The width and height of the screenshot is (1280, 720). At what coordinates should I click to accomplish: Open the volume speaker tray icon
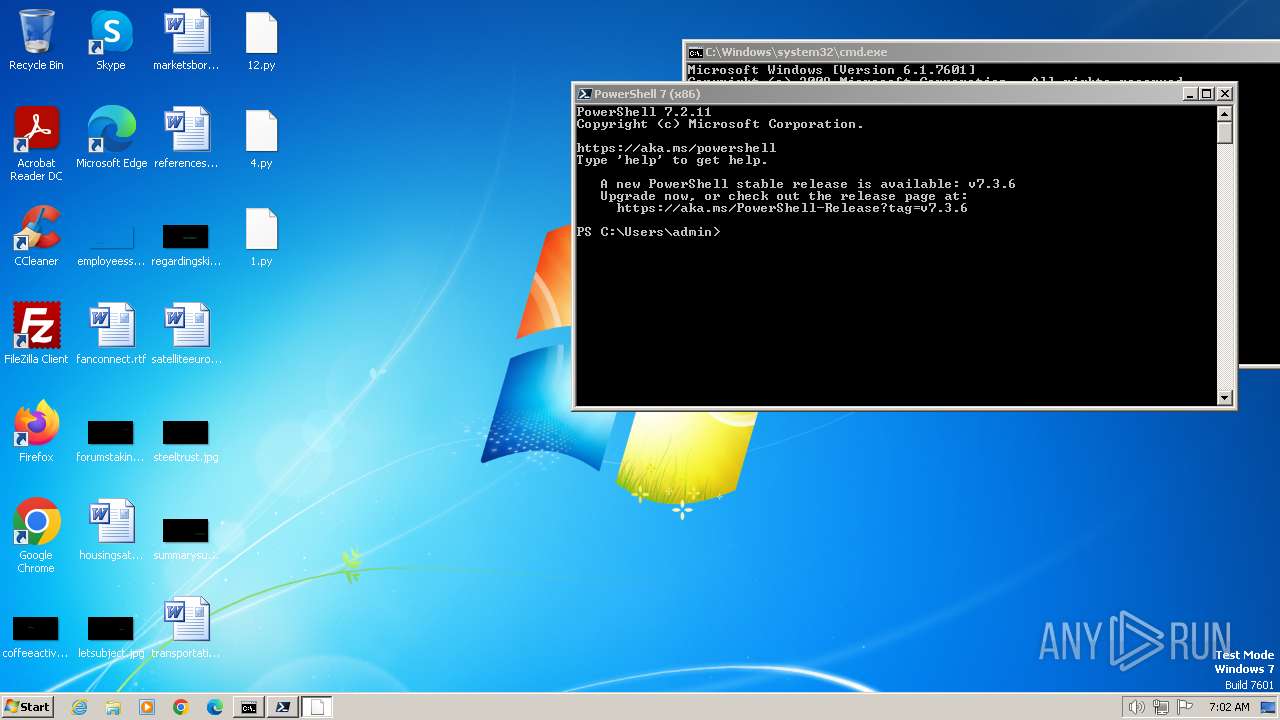1136,707
